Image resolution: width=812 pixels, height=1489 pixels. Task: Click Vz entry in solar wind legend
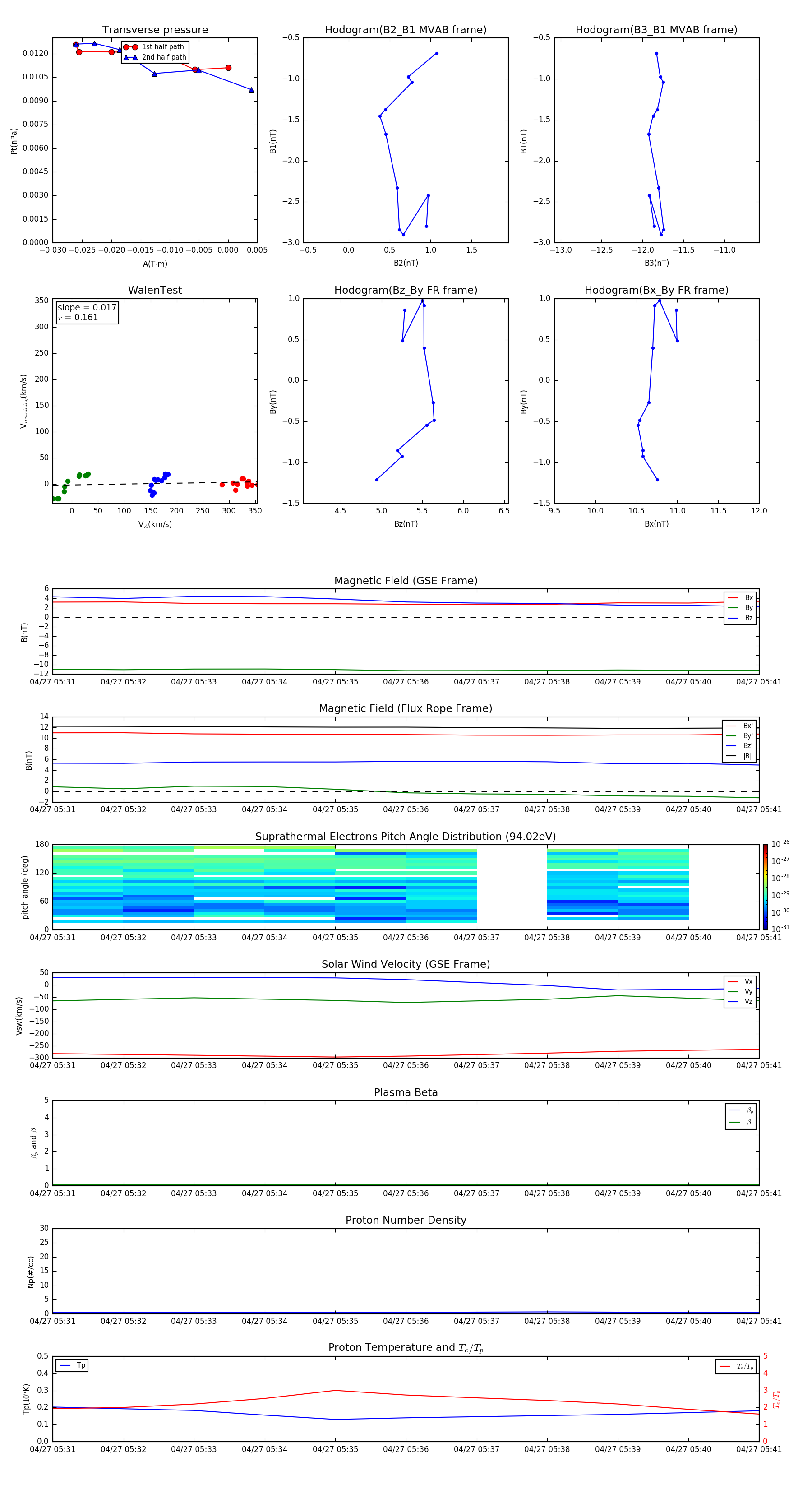(x=740, y=1002)
